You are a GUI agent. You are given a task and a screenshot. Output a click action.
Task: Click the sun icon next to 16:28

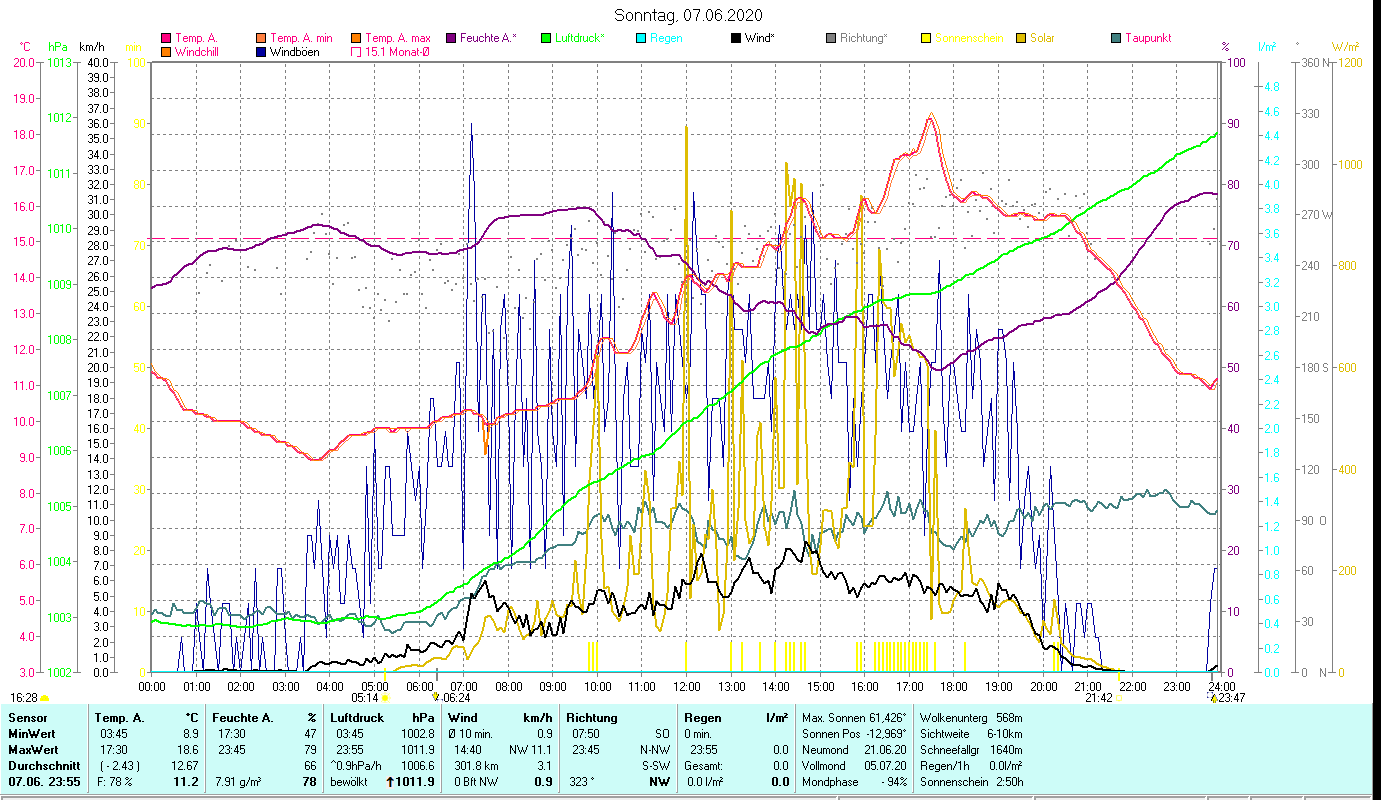coord(44,698)
